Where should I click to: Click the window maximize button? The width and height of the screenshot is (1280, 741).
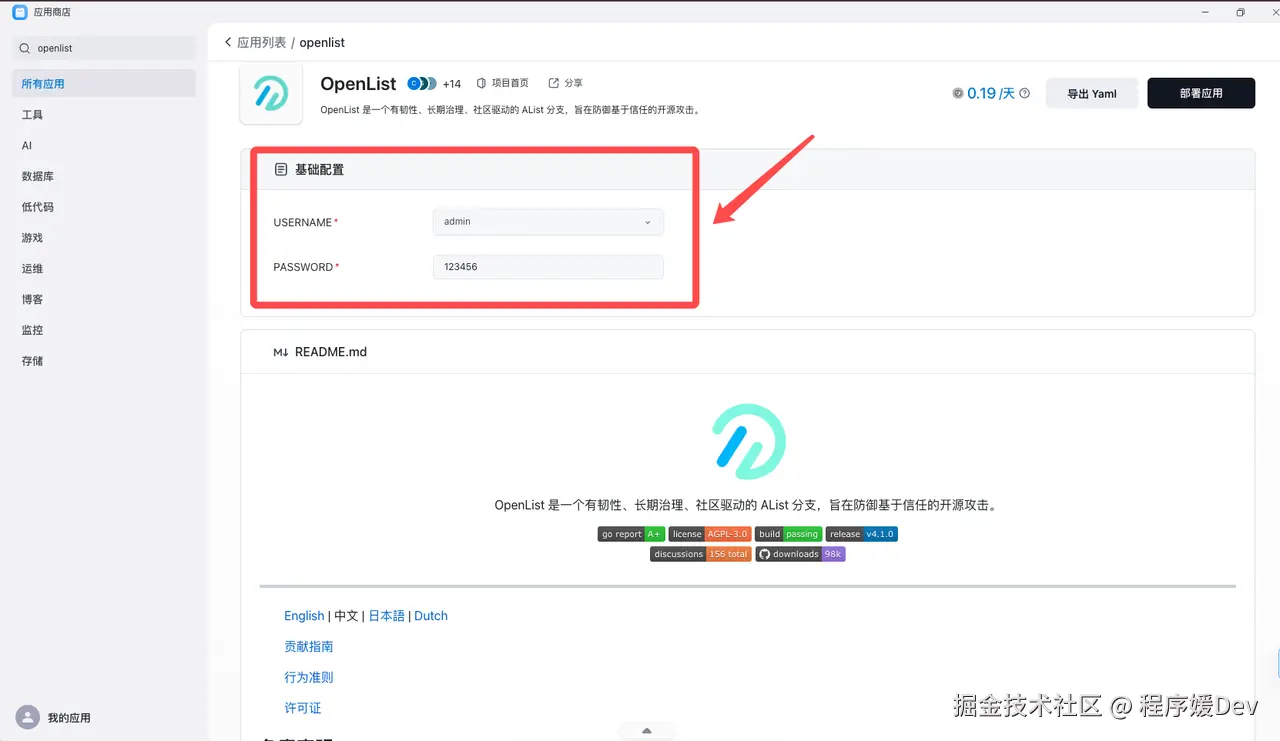coord(1240,12)
